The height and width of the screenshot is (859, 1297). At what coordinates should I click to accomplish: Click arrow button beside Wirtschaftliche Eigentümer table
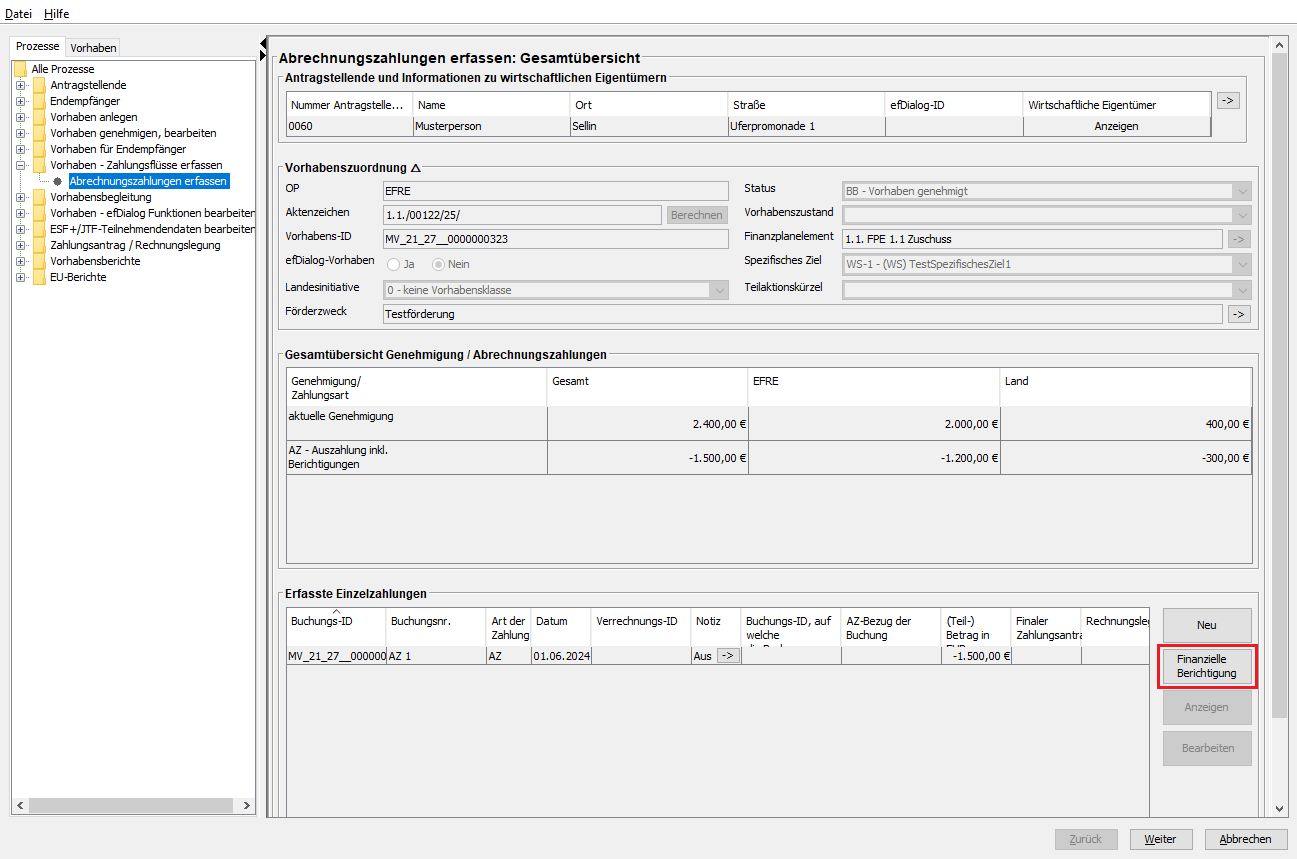point(1227,100)
